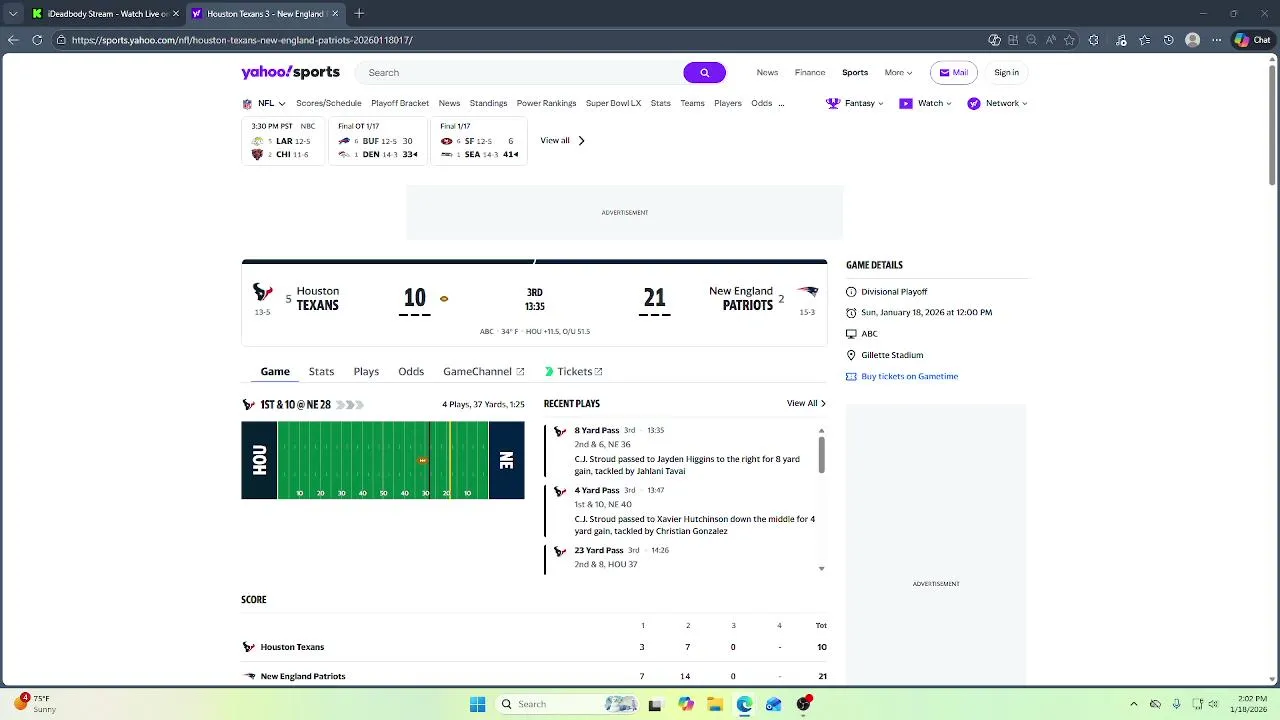The image size is (1280, 720).
Task: Click the New England Patriots team logo
Action: coord(807,292)
